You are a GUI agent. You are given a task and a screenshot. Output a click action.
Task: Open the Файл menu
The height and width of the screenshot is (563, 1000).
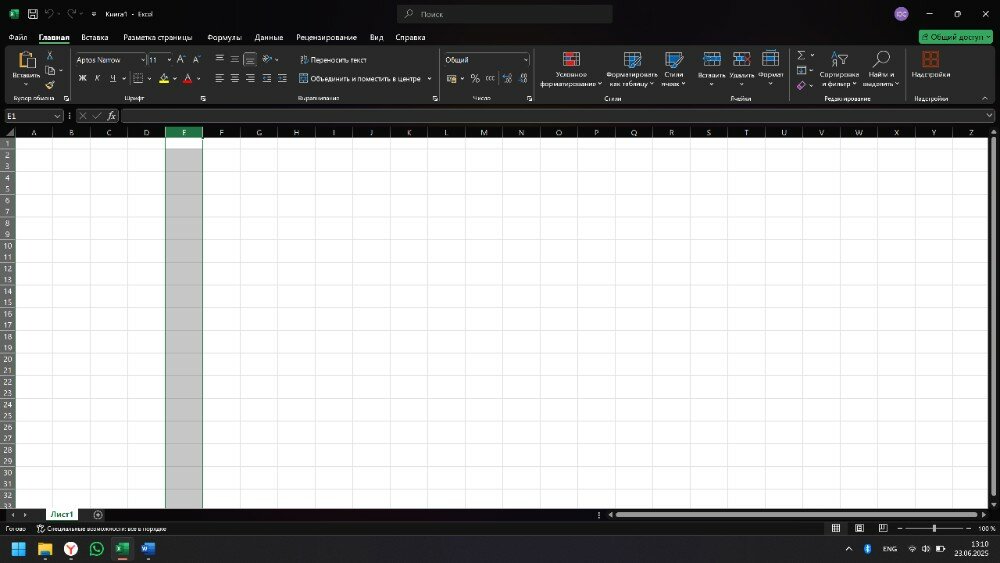[18, 37]
